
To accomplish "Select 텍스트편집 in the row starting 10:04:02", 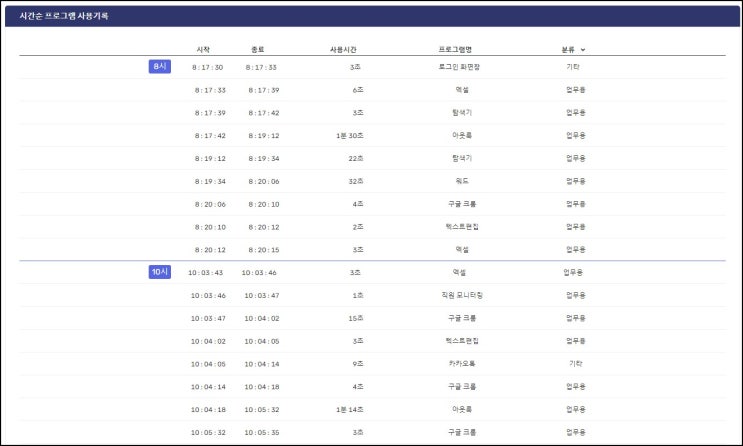I will [x=462, y=341].
